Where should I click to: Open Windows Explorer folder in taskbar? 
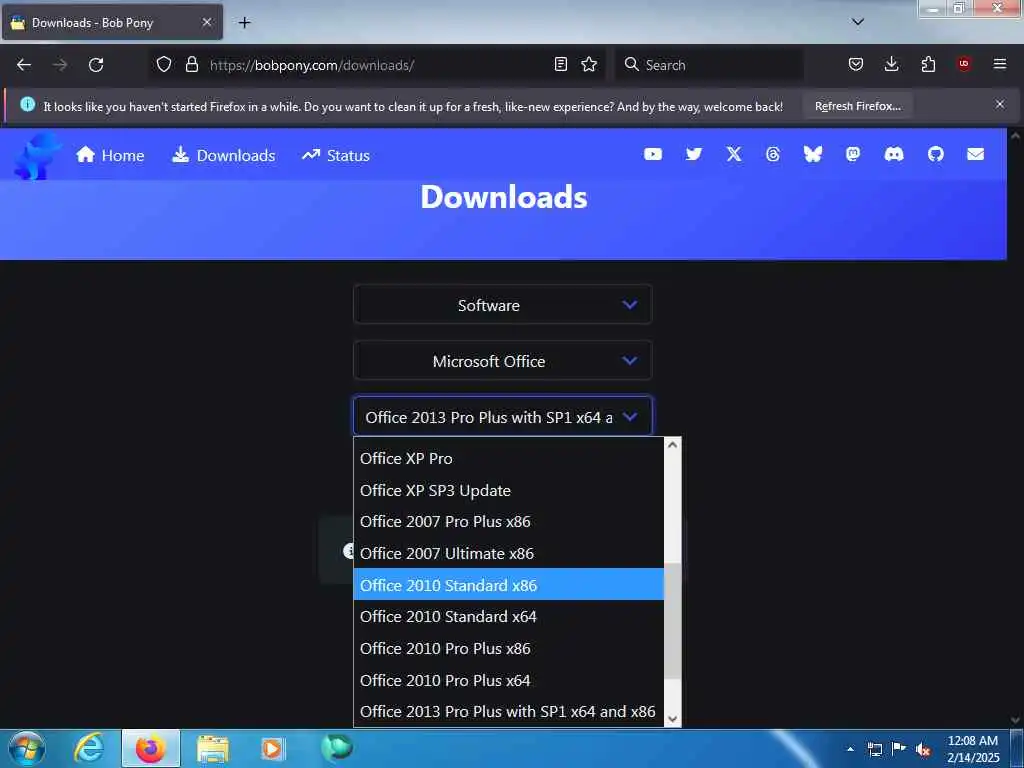click(x=213, y=748)
